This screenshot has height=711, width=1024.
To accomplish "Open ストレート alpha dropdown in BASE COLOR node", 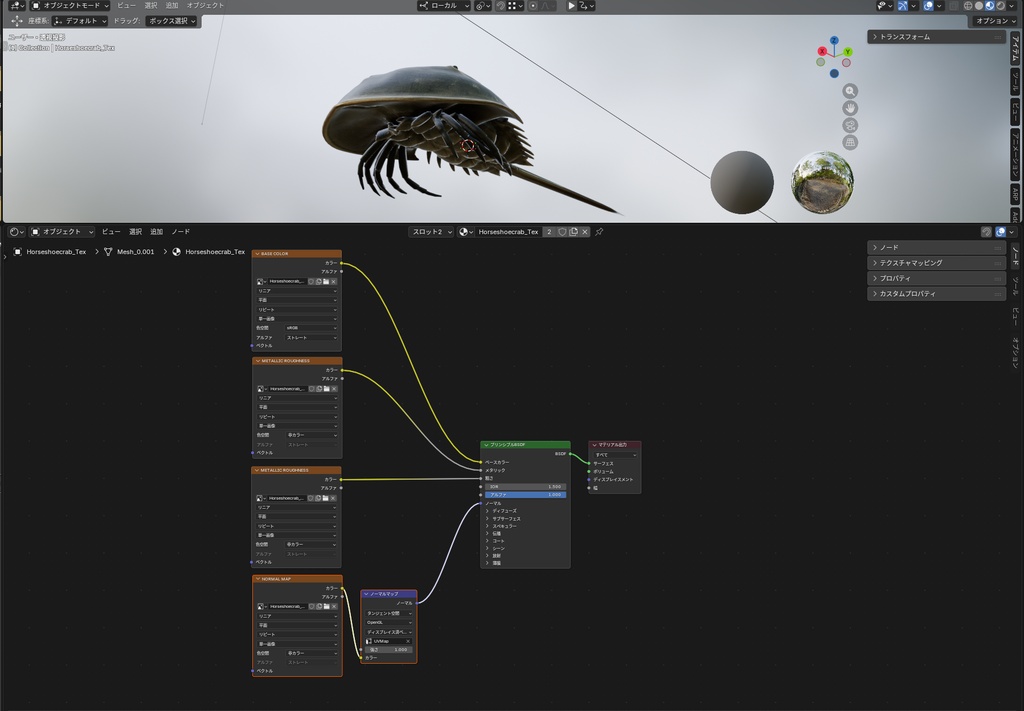I will [x=311, y=338].
